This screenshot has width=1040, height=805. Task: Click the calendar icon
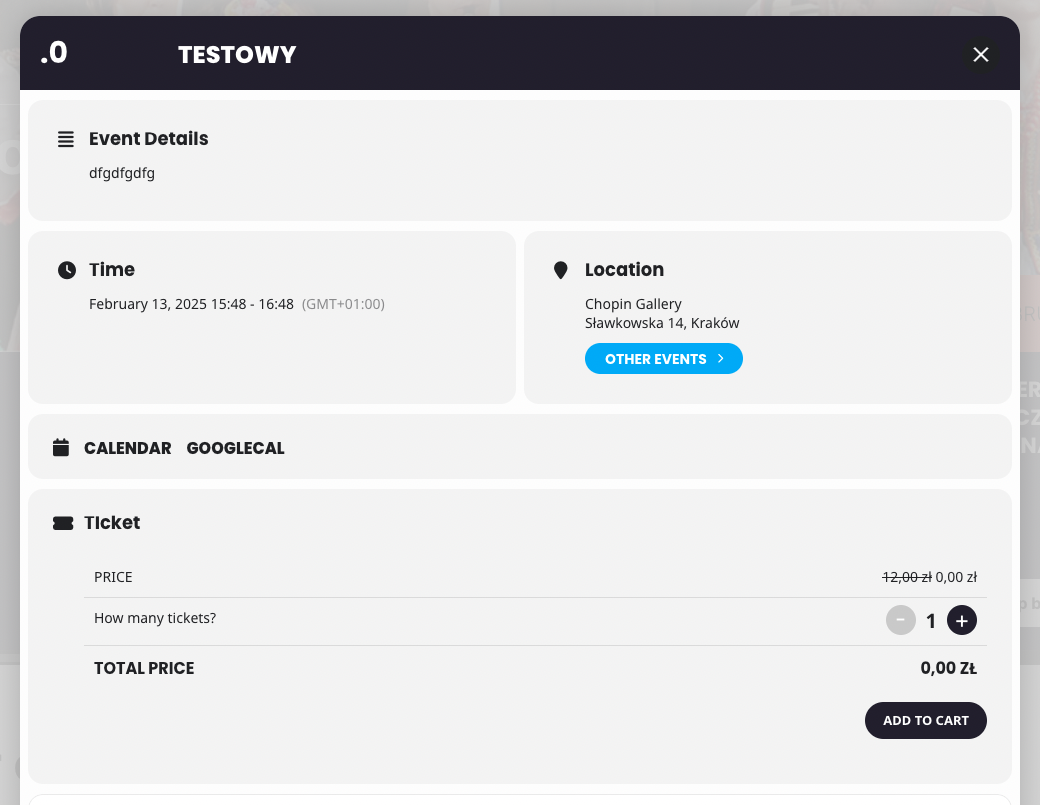point(61,448)
